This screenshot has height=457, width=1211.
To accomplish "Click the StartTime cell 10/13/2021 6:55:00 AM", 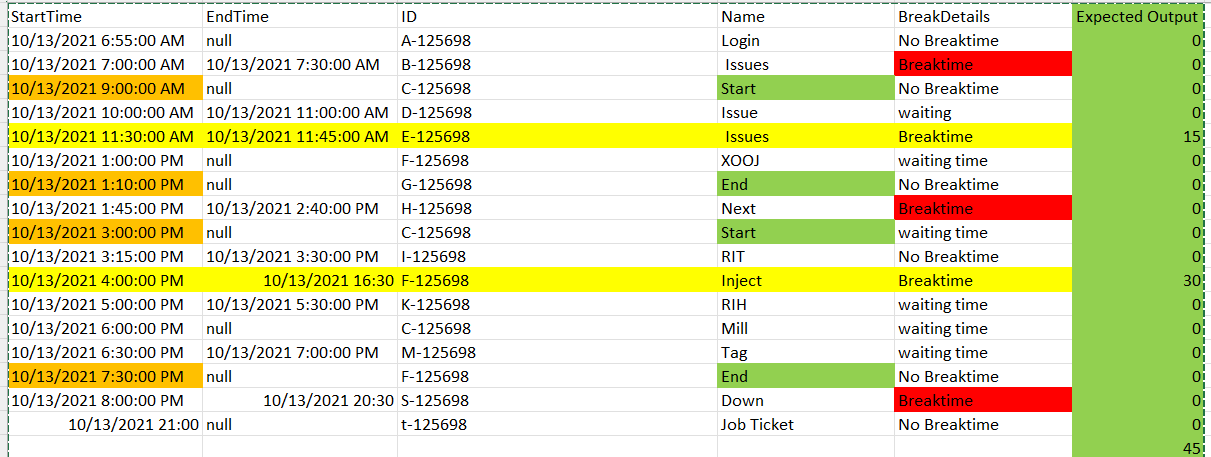I will pos(105,41).
